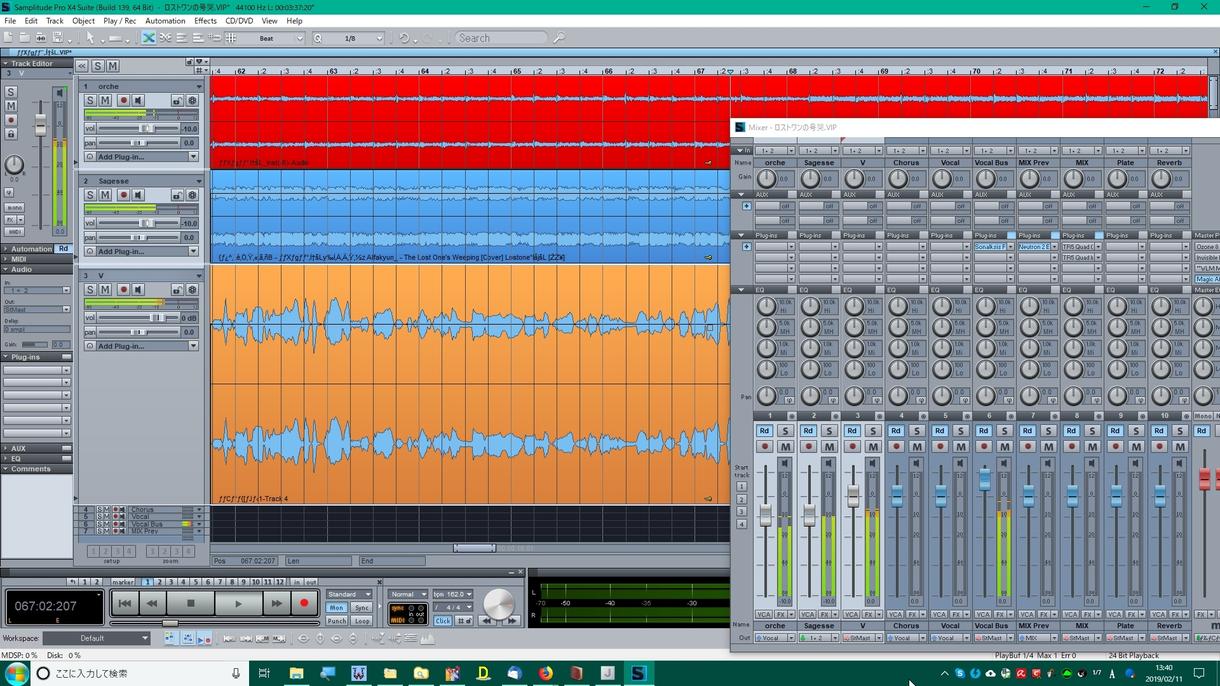Image resolution: width=1220 pixels, height=686 pixels.
Task: Mute the Sagesse track in the arranger
Action: (106, 195)
